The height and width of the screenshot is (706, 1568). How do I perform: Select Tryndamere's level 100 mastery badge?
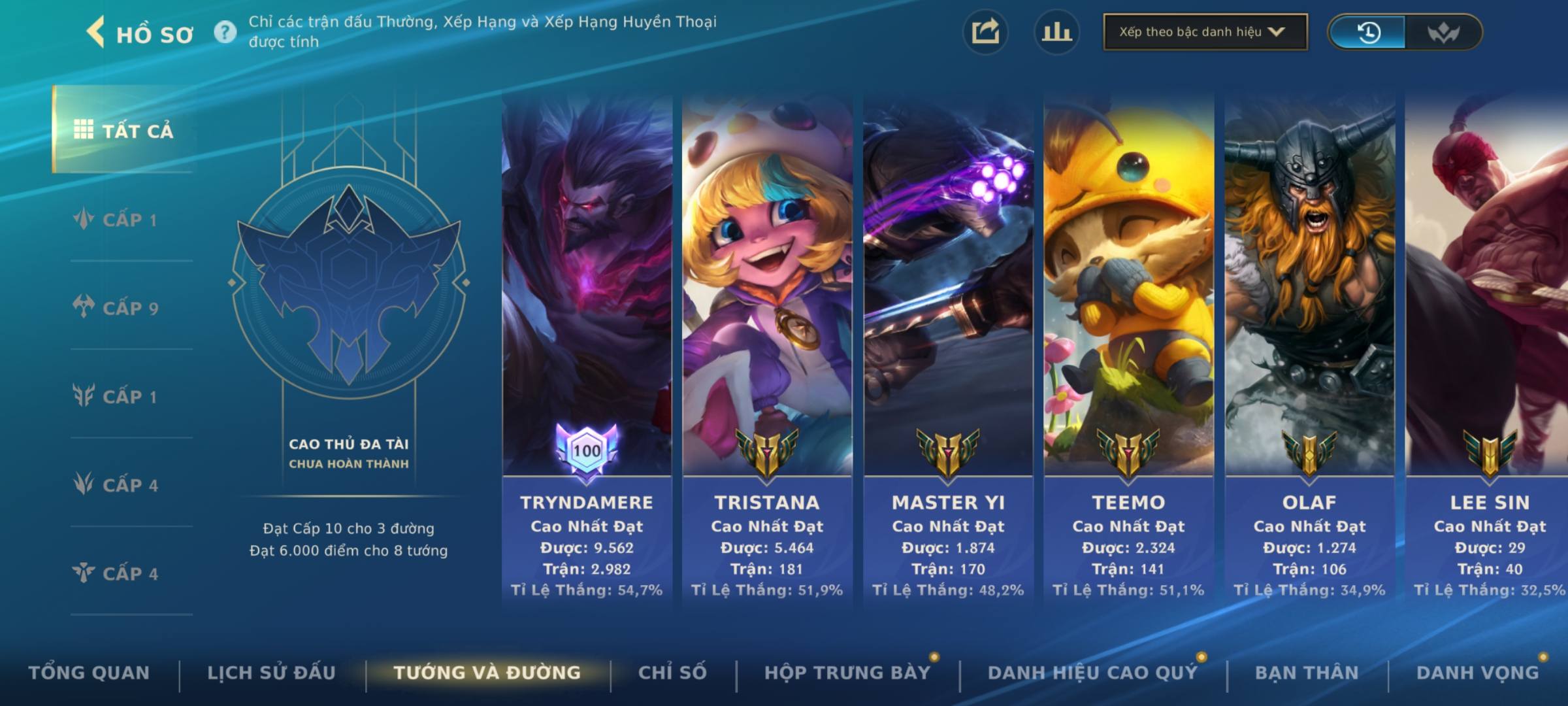(x=587, y=452)
